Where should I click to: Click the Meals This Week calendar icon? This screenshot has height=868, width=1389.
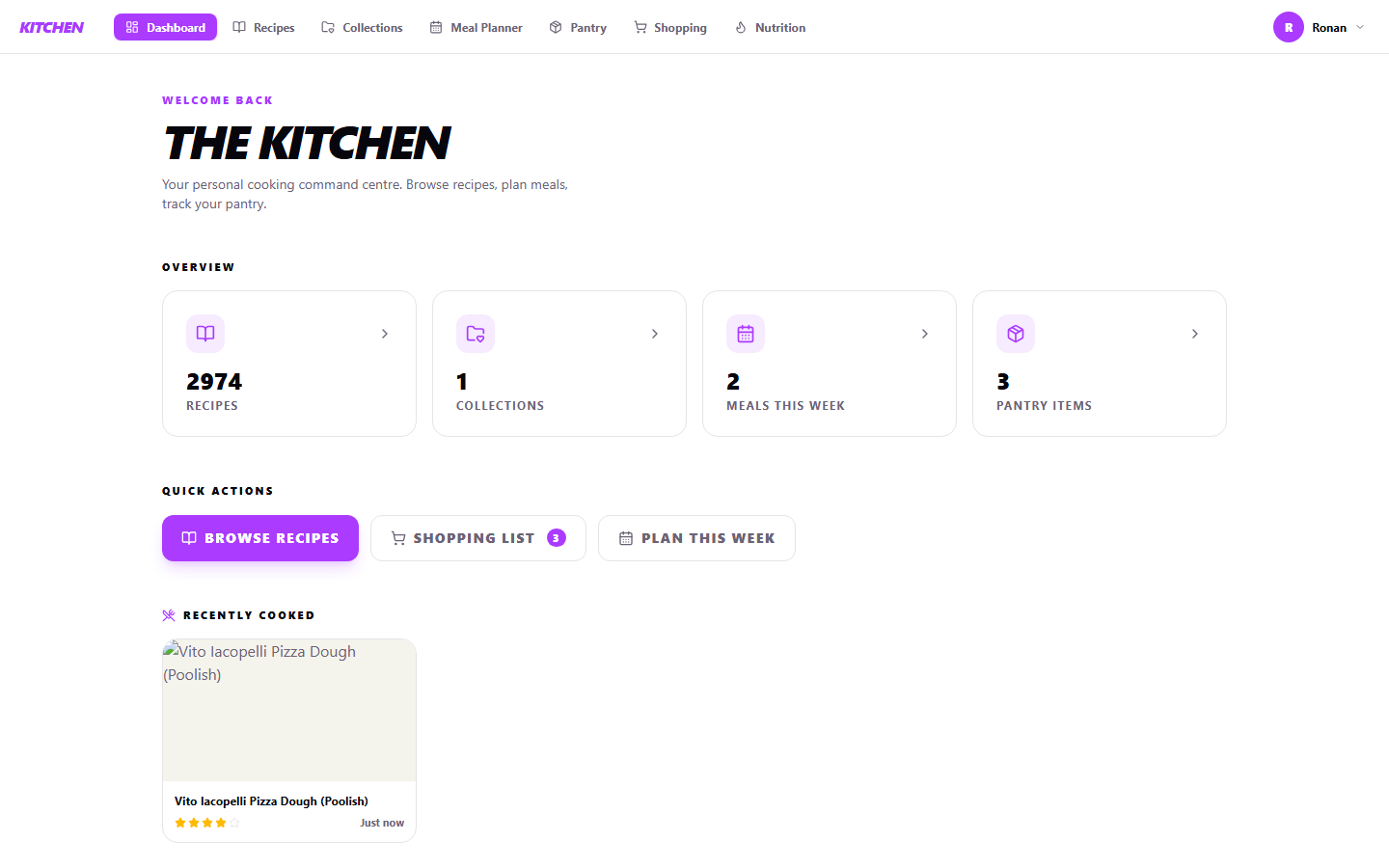point(746,334)
